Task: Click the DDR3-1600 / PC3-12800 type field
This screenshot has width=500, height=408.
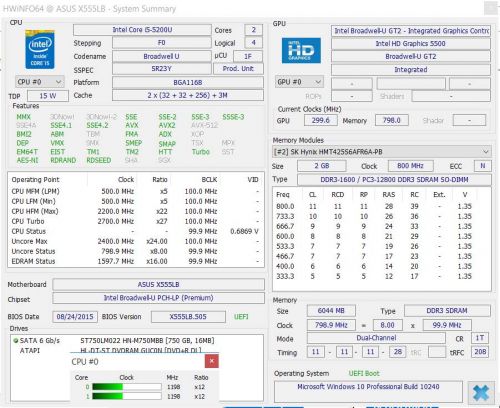Action: 394,180
